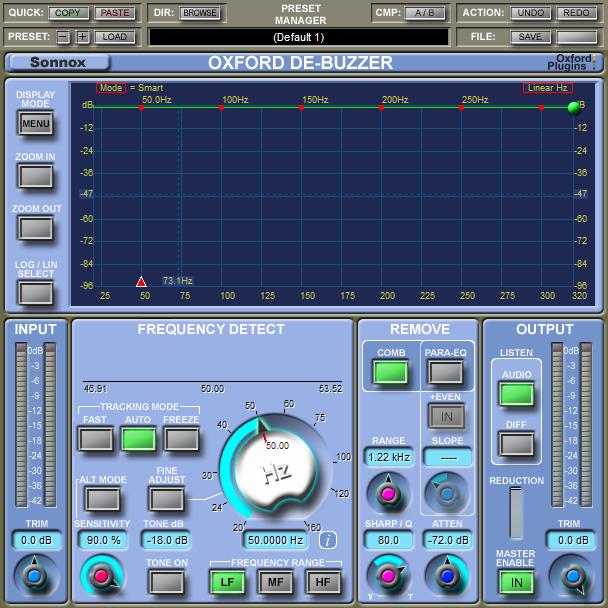Viewport: 608px width, 608px height.
Task: Click the 50.0000 Hz frequency field
Action: 275,540
